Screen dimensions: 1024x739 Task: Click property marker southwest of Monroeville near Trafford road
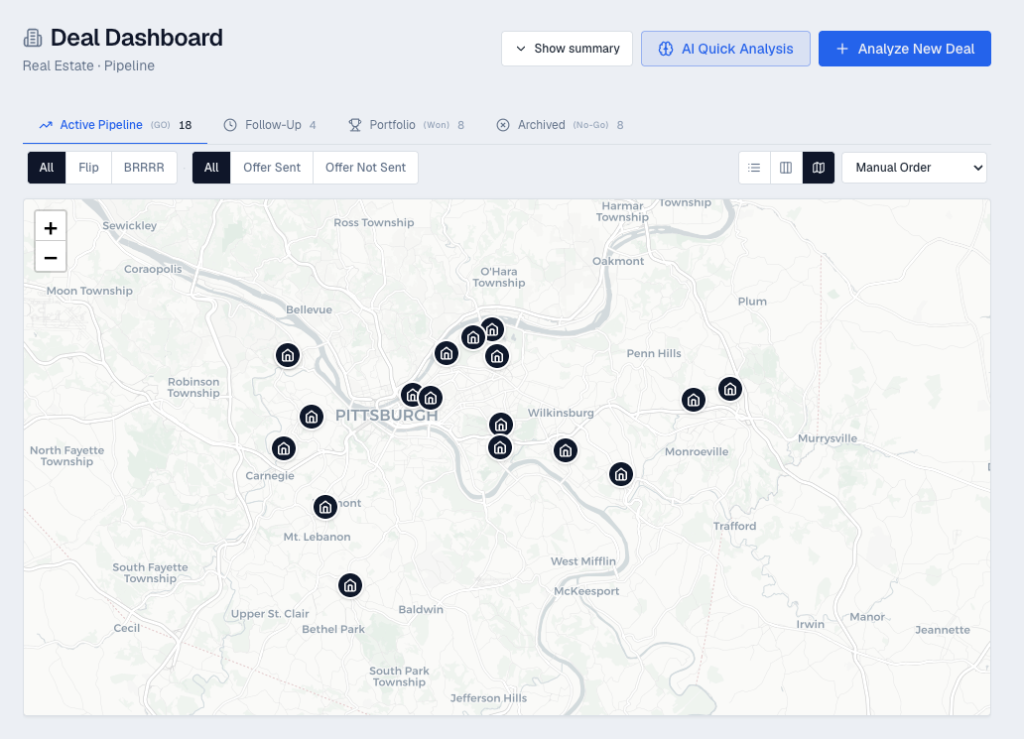click(x=621, y=474)
